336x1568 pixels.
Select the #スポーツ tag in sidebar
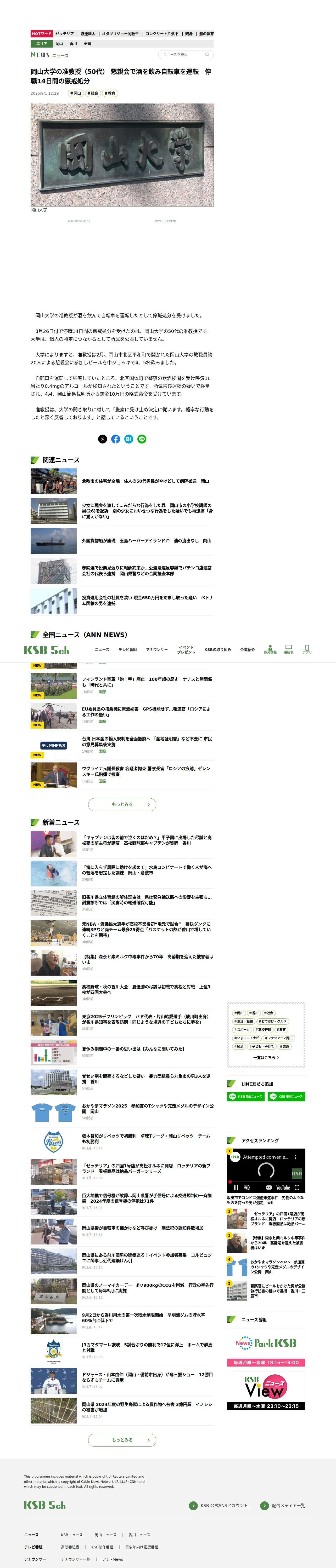coord(242,1029)
